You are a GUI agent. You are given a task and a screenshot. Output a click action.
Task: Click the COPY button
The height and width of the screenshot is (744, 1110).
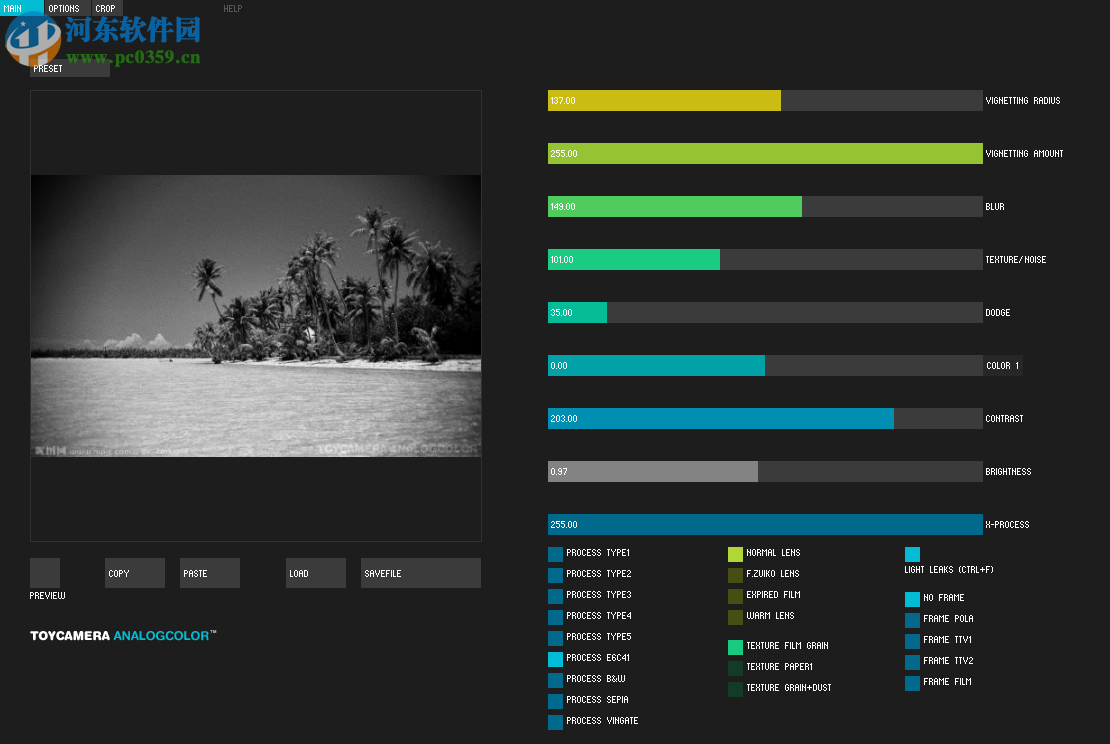135,573
